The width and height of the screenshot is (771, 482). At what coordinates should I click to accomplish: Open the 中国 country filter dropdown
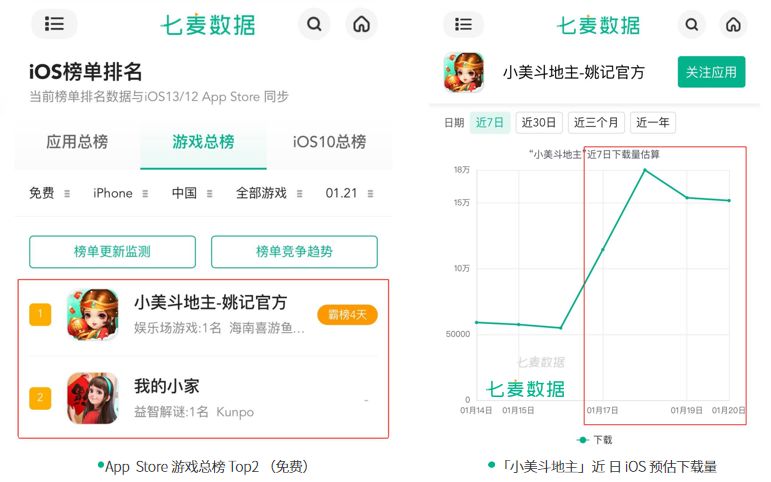[192, 193]
